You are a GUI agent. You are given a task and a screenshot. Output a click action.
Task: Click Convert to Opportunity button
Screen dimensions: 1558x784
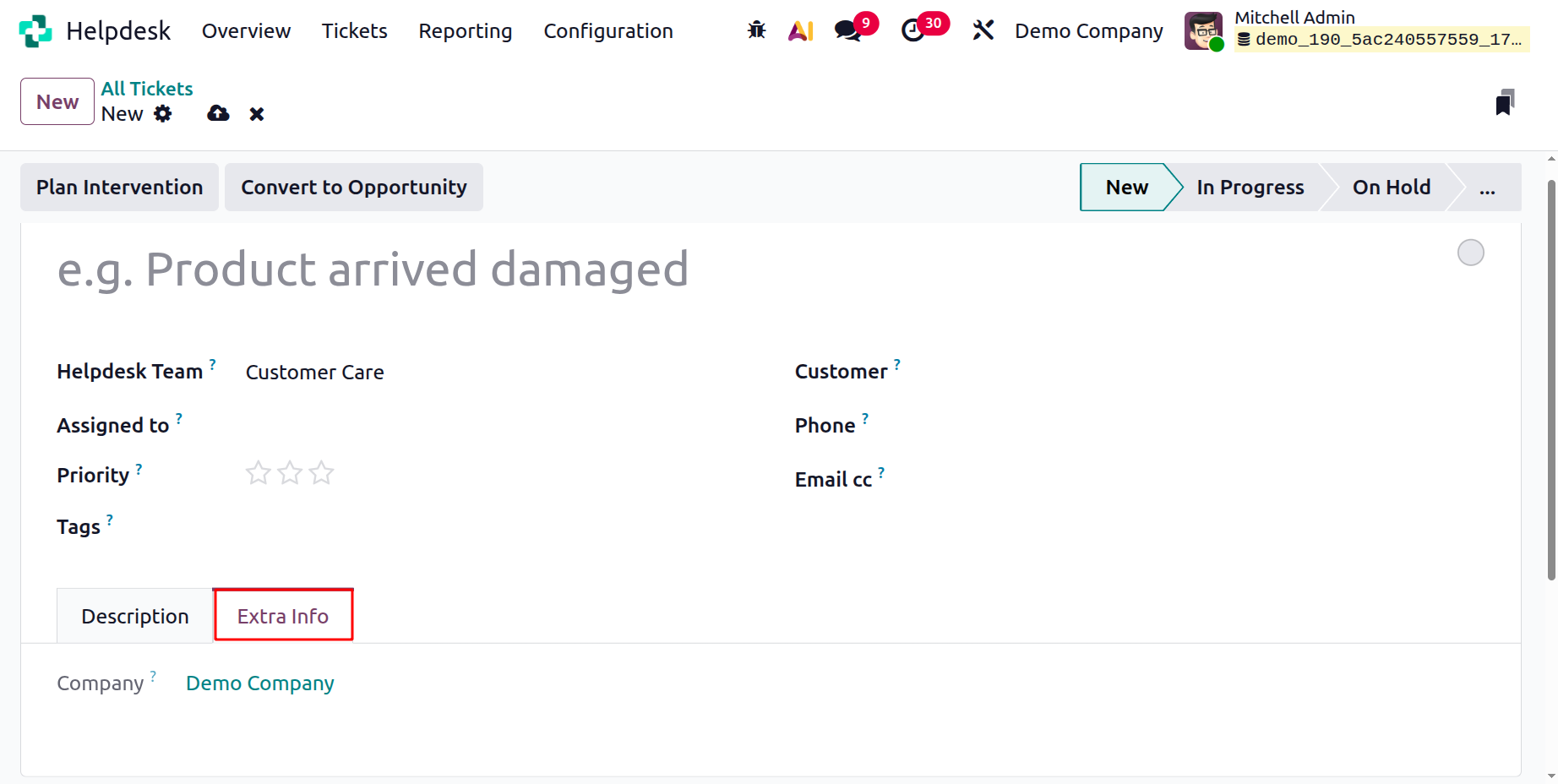pos(354,188)
